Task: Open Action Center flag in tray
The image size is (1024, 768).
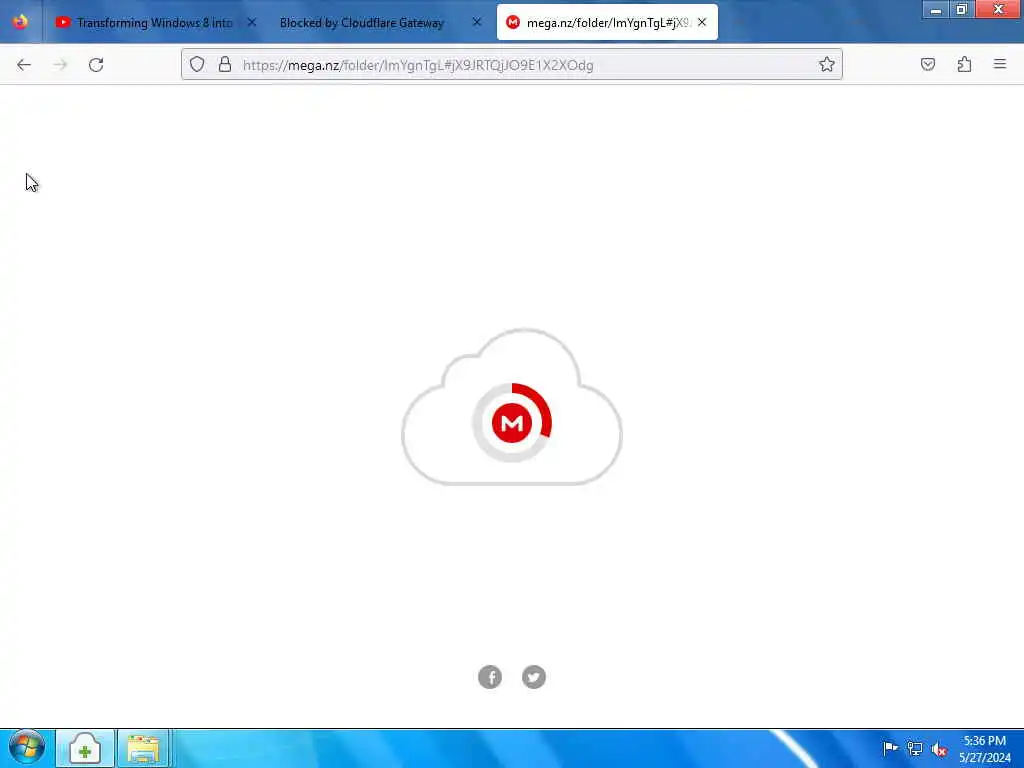Action: [x=889, y=748]
